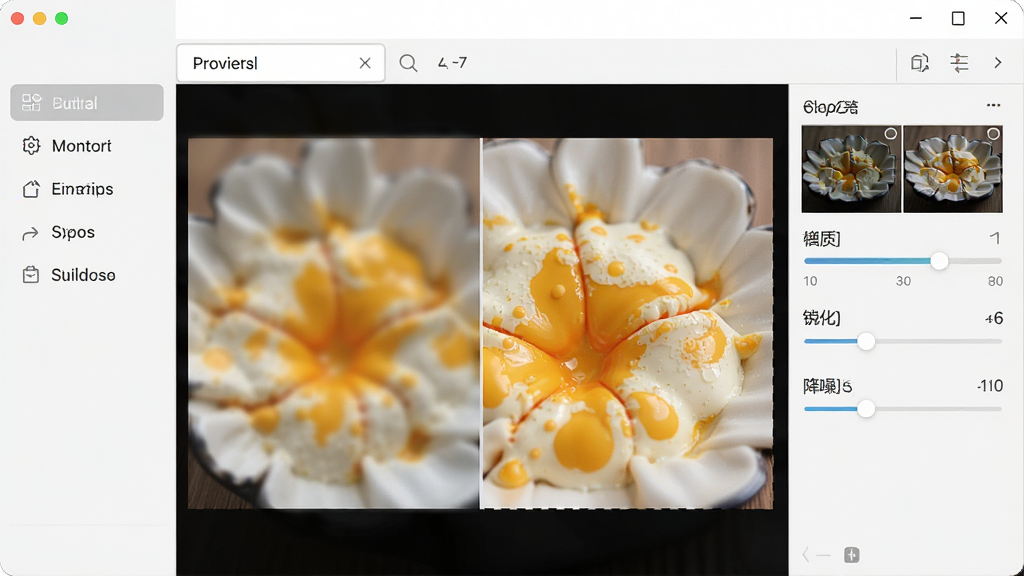Expand the toolbar right chevron
This screenshot has height=576, width=1024.
[x=998, y=63]
